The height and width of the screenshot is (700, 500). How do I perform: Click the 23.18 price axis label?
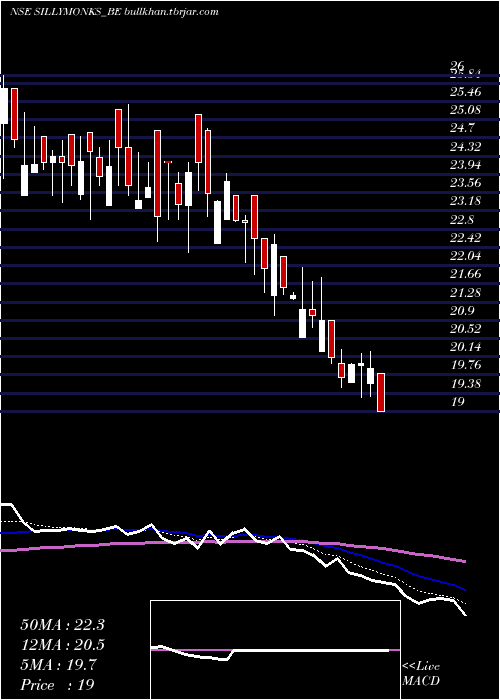[x=465, y=201]
